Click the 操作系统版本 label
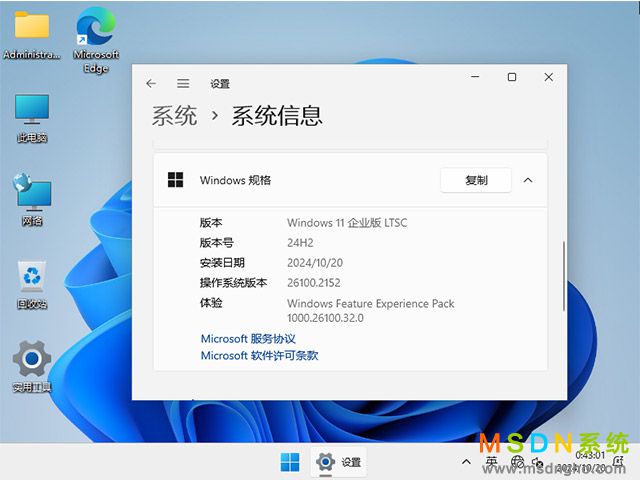The height and width of the screenshot is (480, 640). click(x=233, y=283)
